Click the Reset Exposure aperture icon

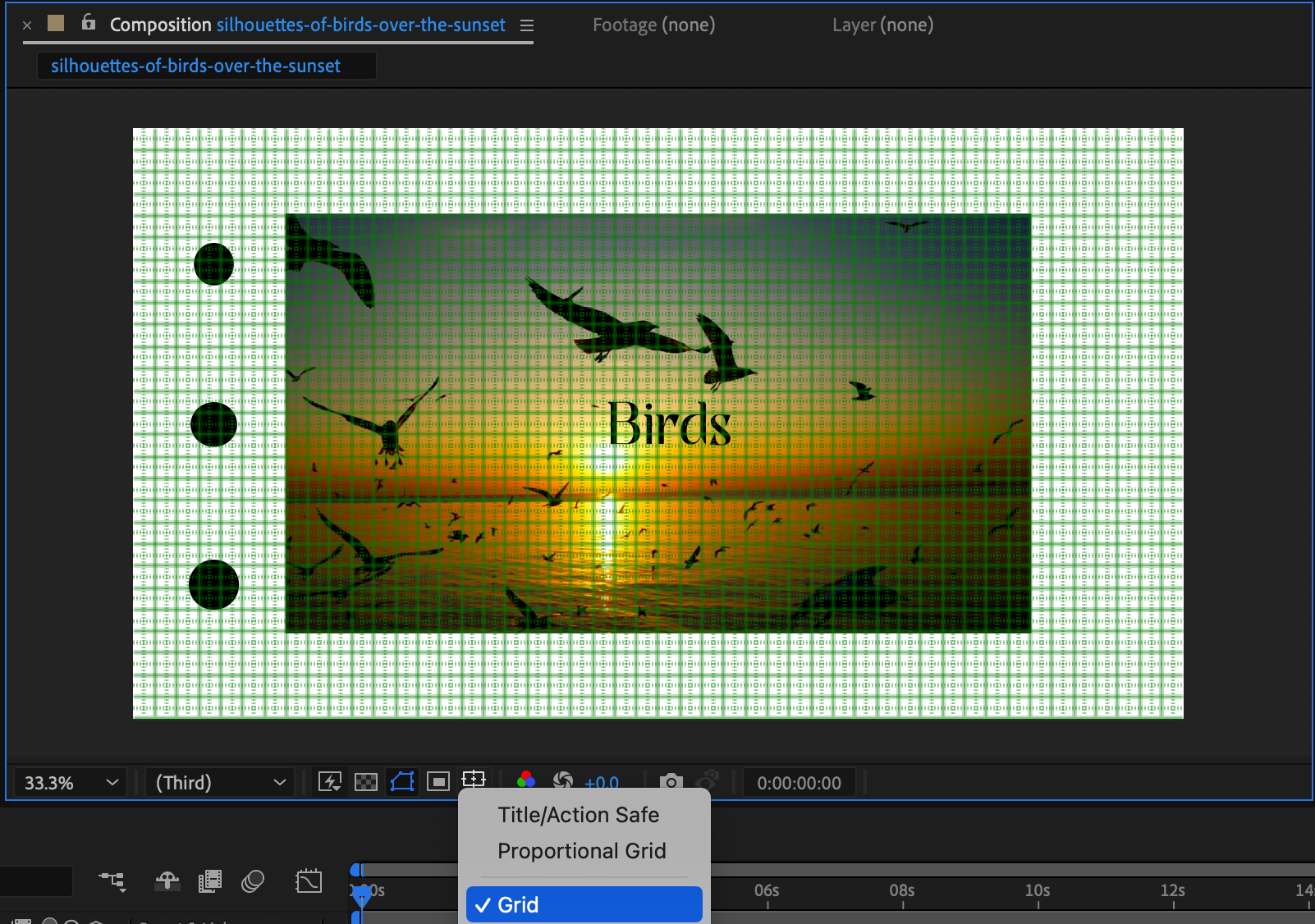563,780
